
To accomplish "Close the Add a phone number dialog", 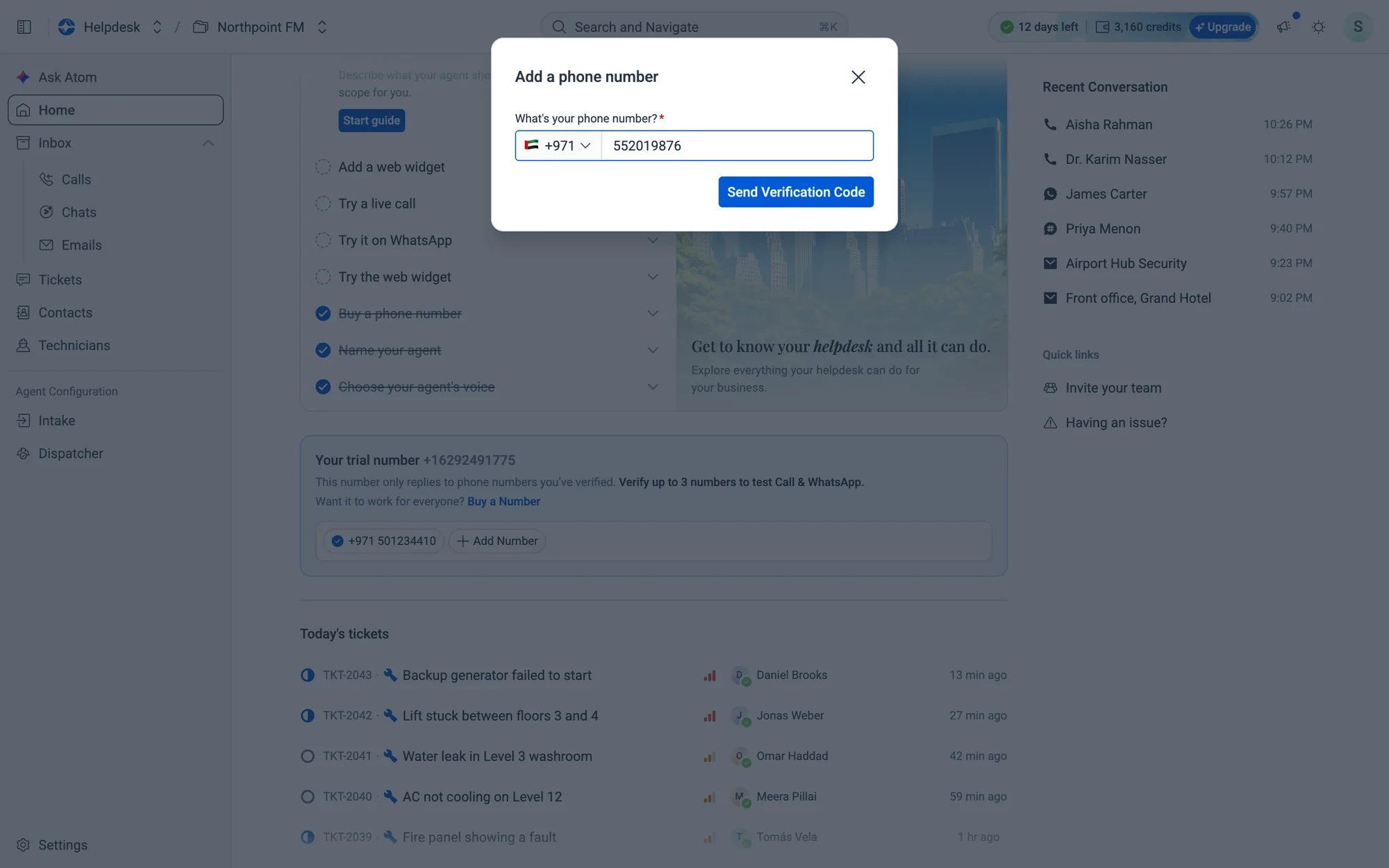I will (858, 77).
